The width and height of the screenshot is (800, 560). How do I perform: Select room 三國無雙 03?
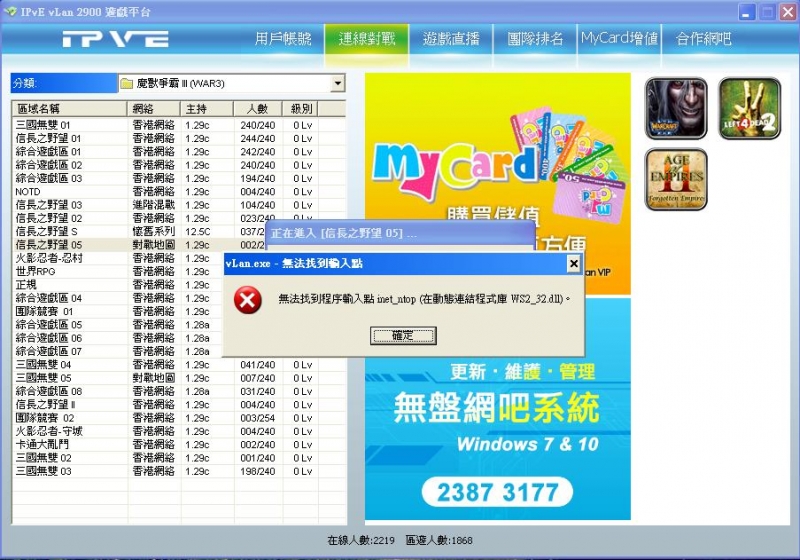click(179, 471)
